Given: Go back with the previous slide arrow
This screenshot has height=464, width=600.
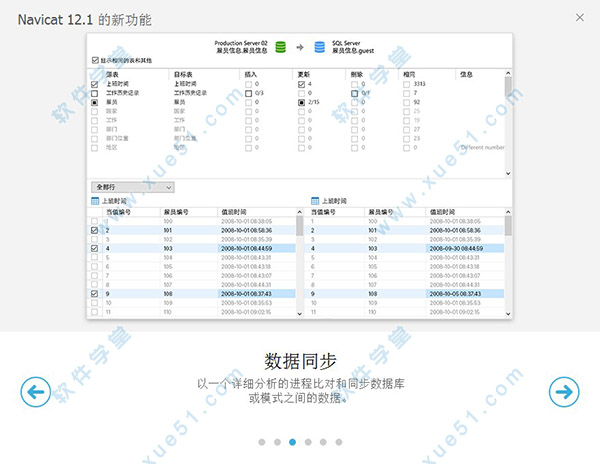Looking at the screenshot, I should tap(36, 392).
